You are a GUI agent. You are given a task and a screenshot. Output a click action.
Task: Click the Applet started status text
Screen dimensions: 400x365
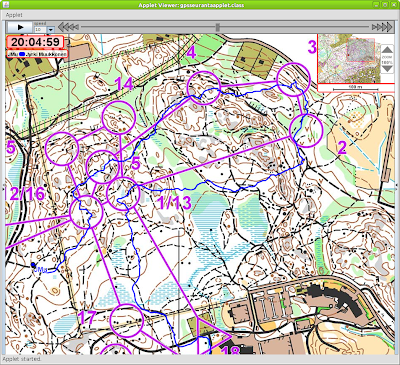[x=22, y=359]
